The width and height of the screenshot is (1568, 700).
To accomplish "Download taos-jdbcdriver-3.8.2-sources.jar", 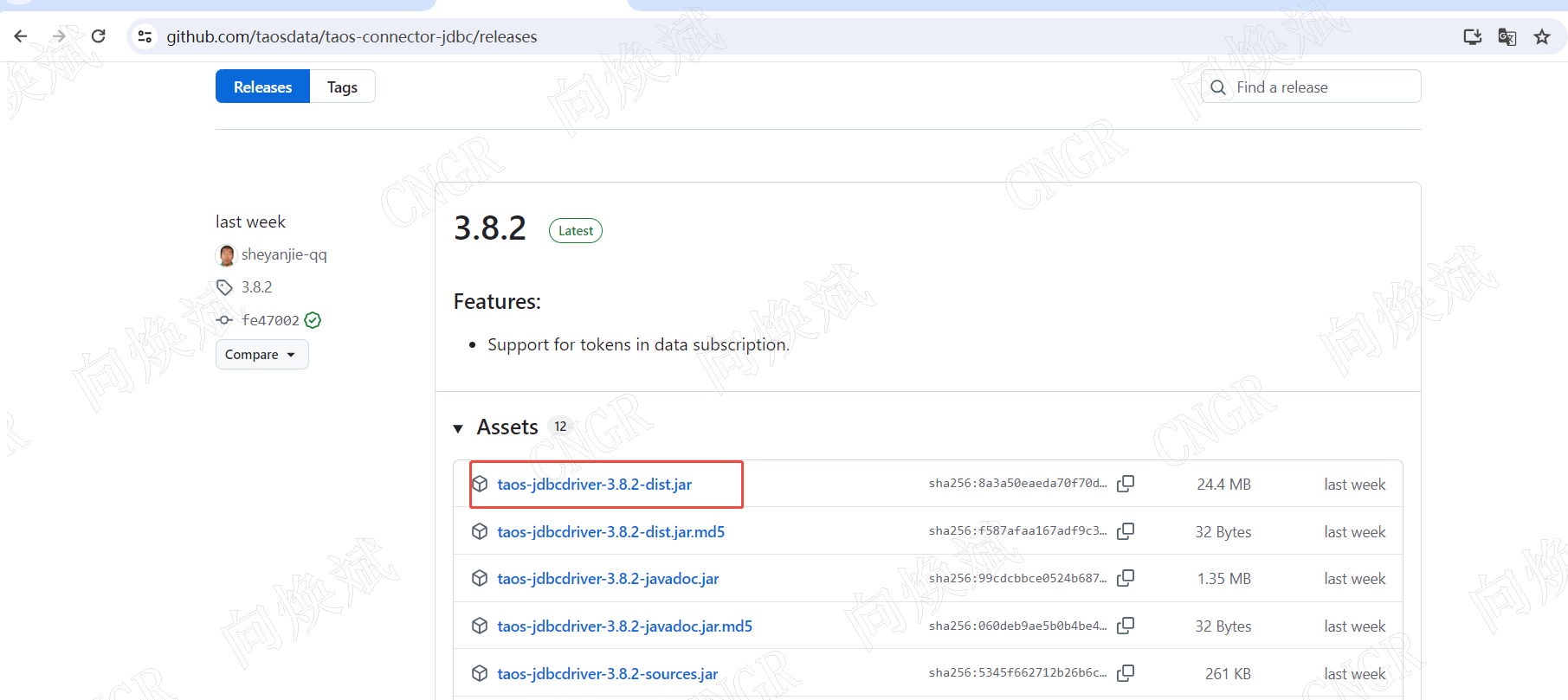I will point(607,674).
